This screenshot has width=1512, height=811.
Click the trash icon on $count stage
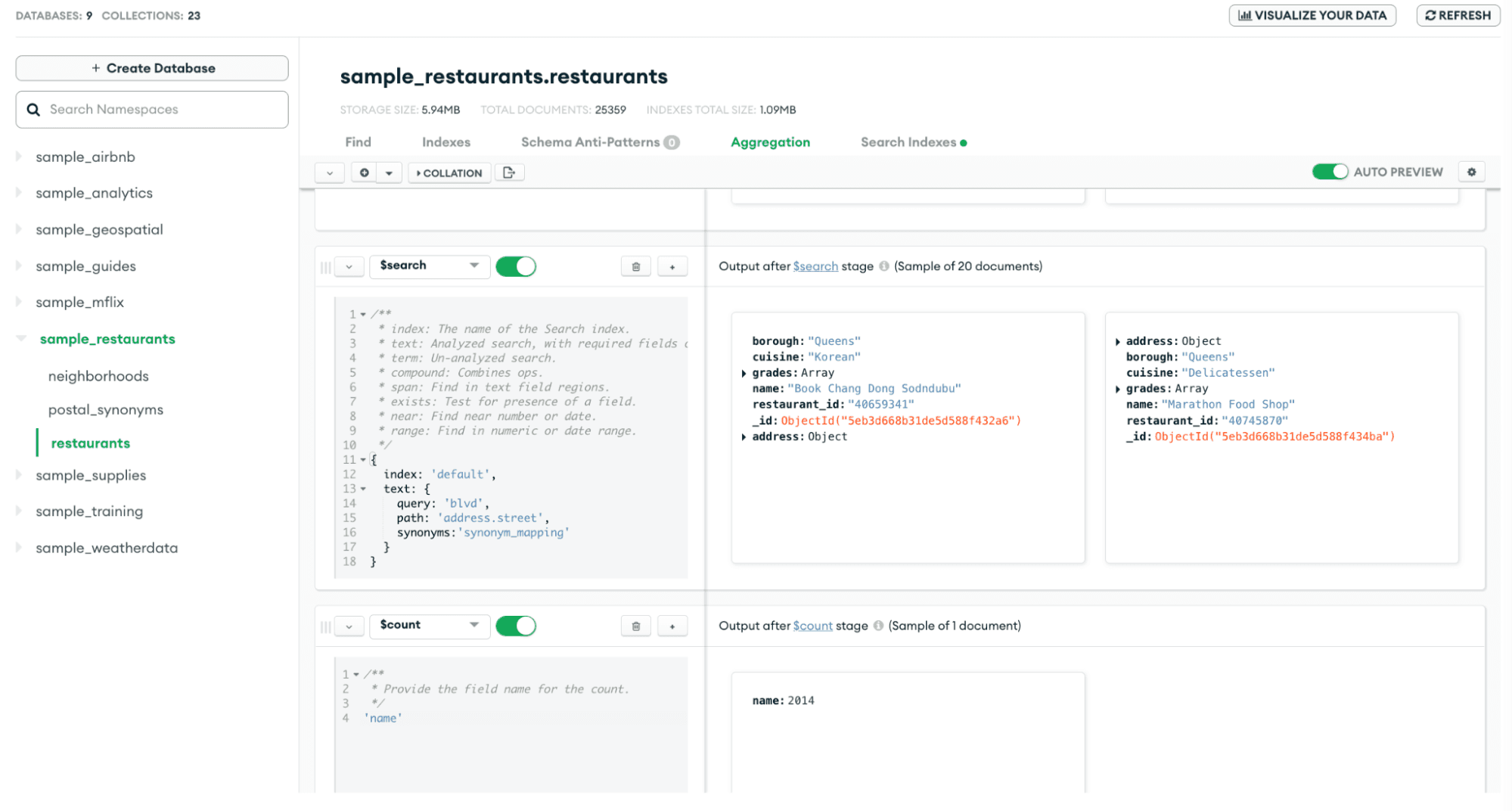[635, 626]
